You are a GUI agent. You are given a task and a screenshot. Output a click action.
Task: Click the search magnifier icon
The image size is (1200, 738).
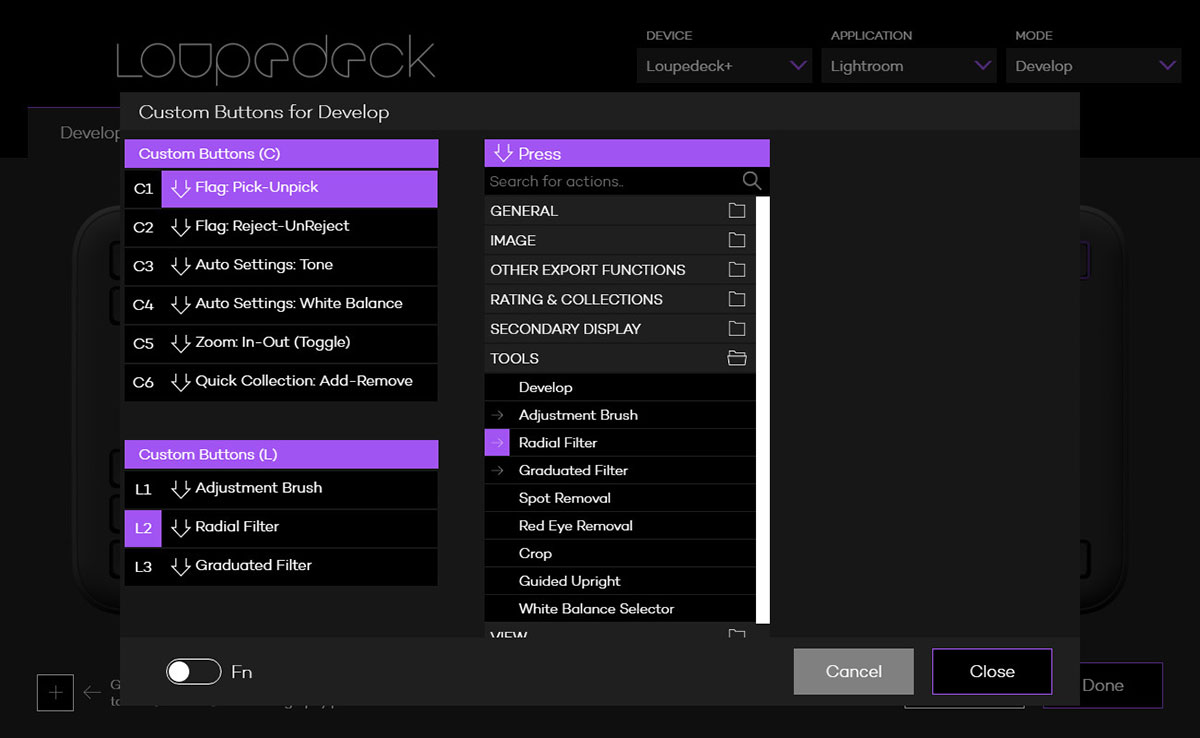coord(752,181)
